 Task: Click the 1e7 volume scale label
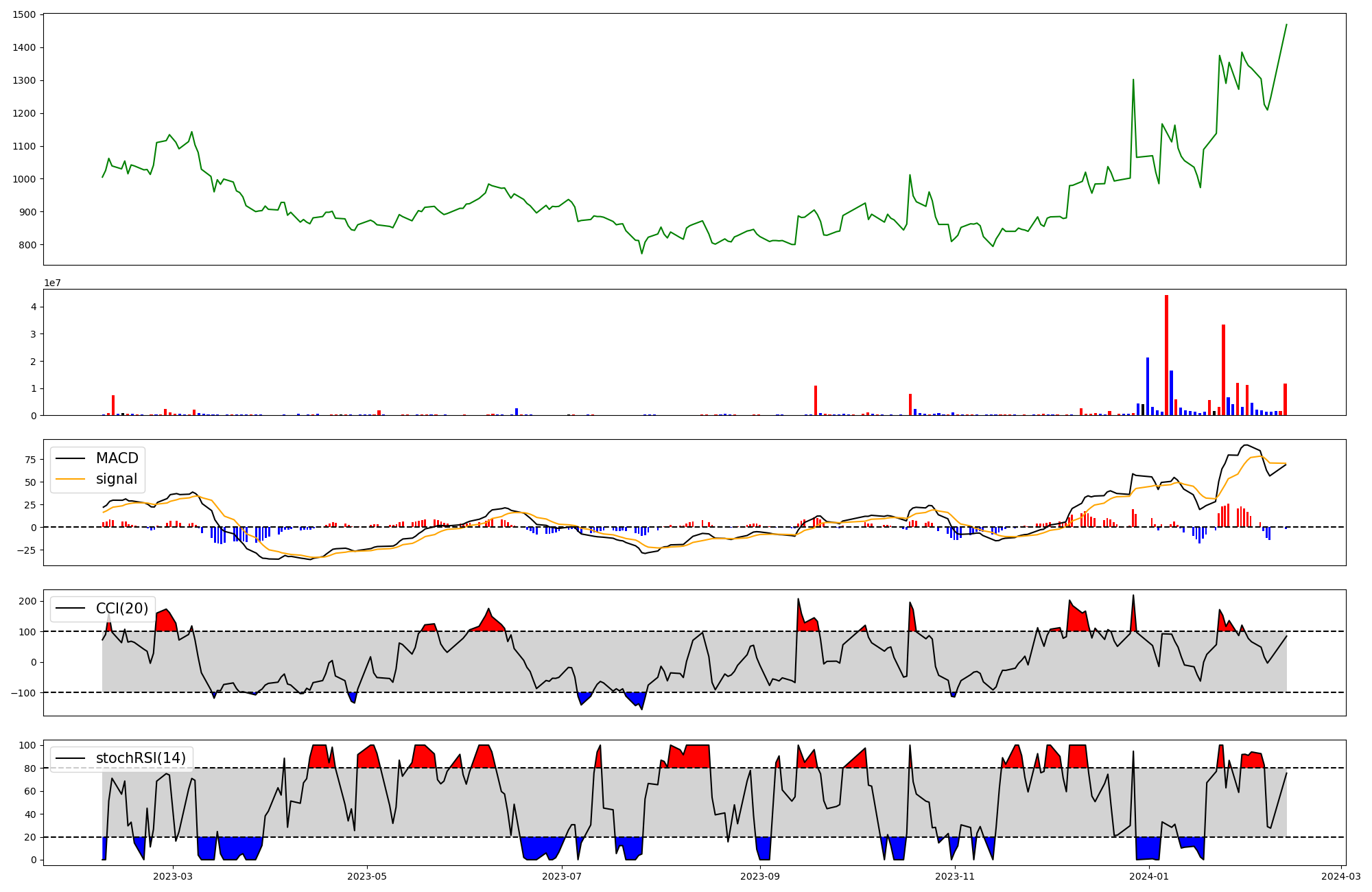[52, 283]
